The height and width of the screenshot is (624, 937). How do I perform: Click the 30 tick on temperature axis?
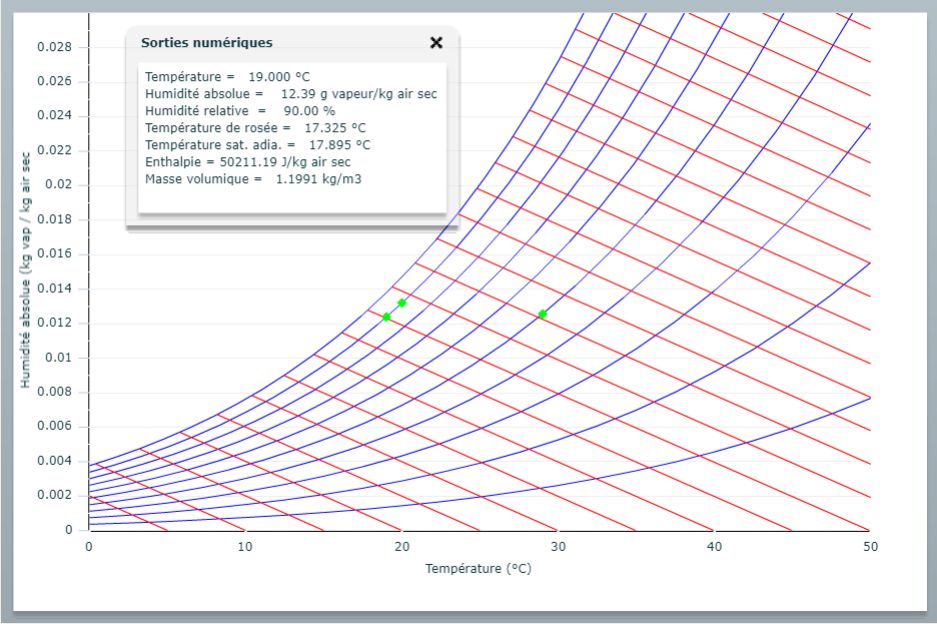pos(557,546)
